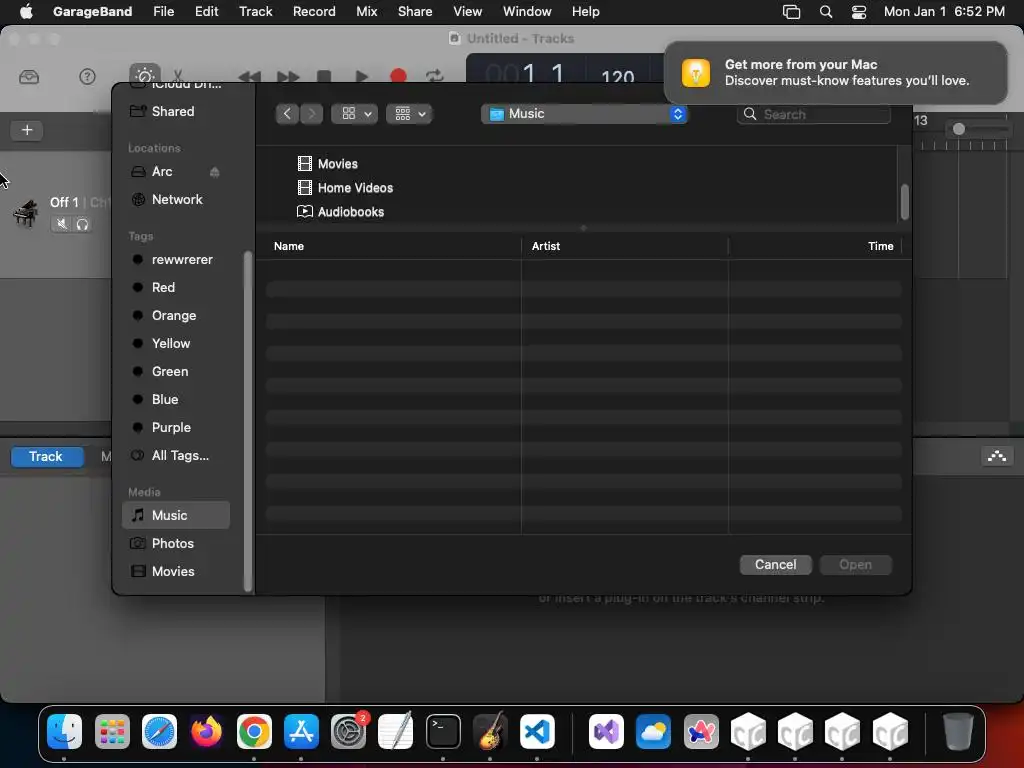The height and width of the screenshot is (768, 1024).
Task: Toggle the Cycle loop button
Action: coord(434,76)
